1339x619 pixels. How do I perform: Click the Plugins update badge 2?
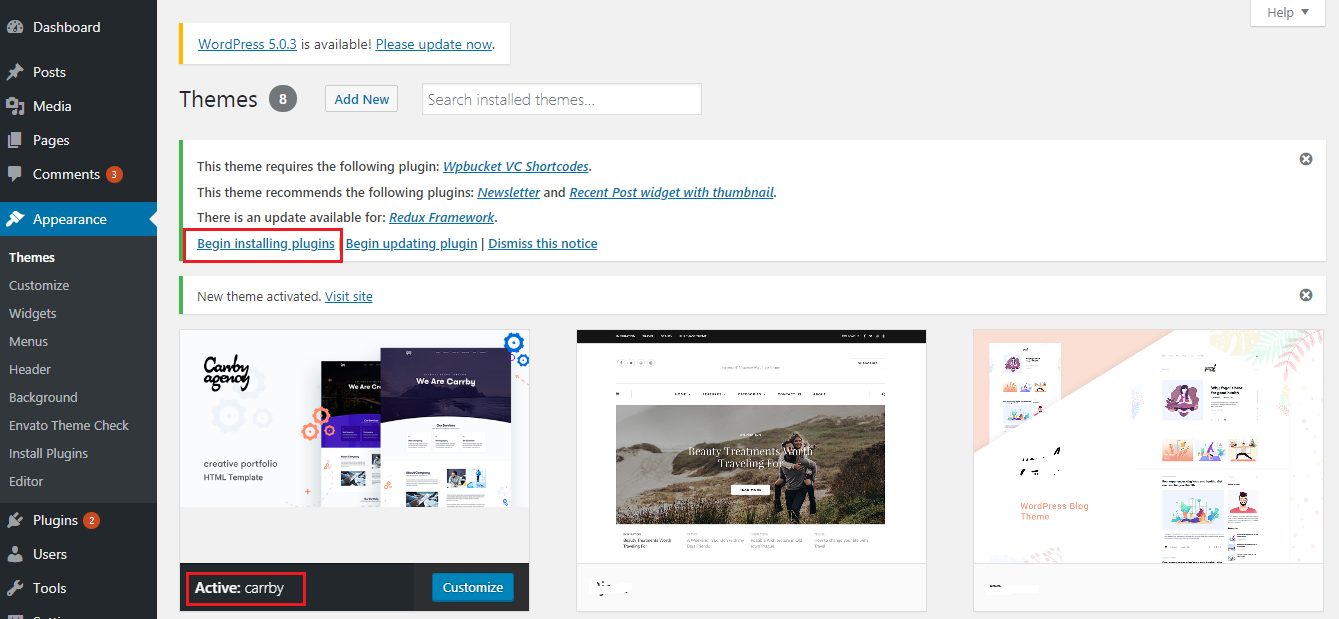pos(91,520)
